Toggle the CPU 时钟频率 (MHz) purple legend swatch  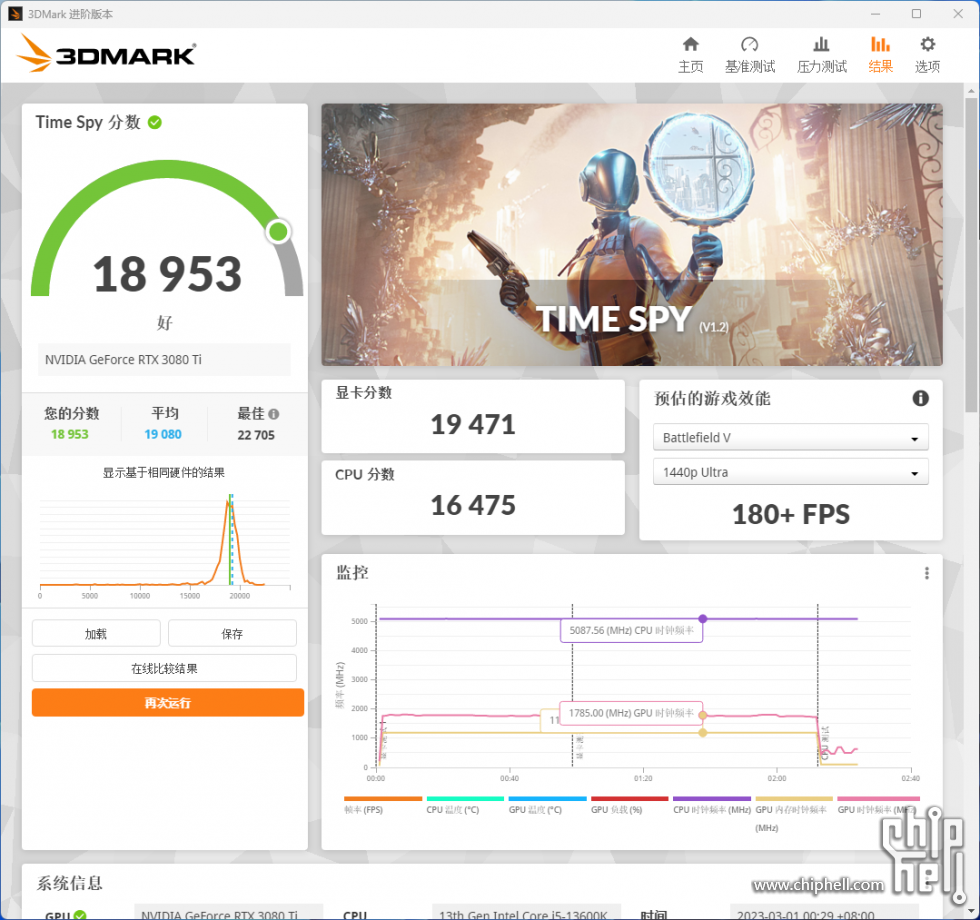pos(712,799)
